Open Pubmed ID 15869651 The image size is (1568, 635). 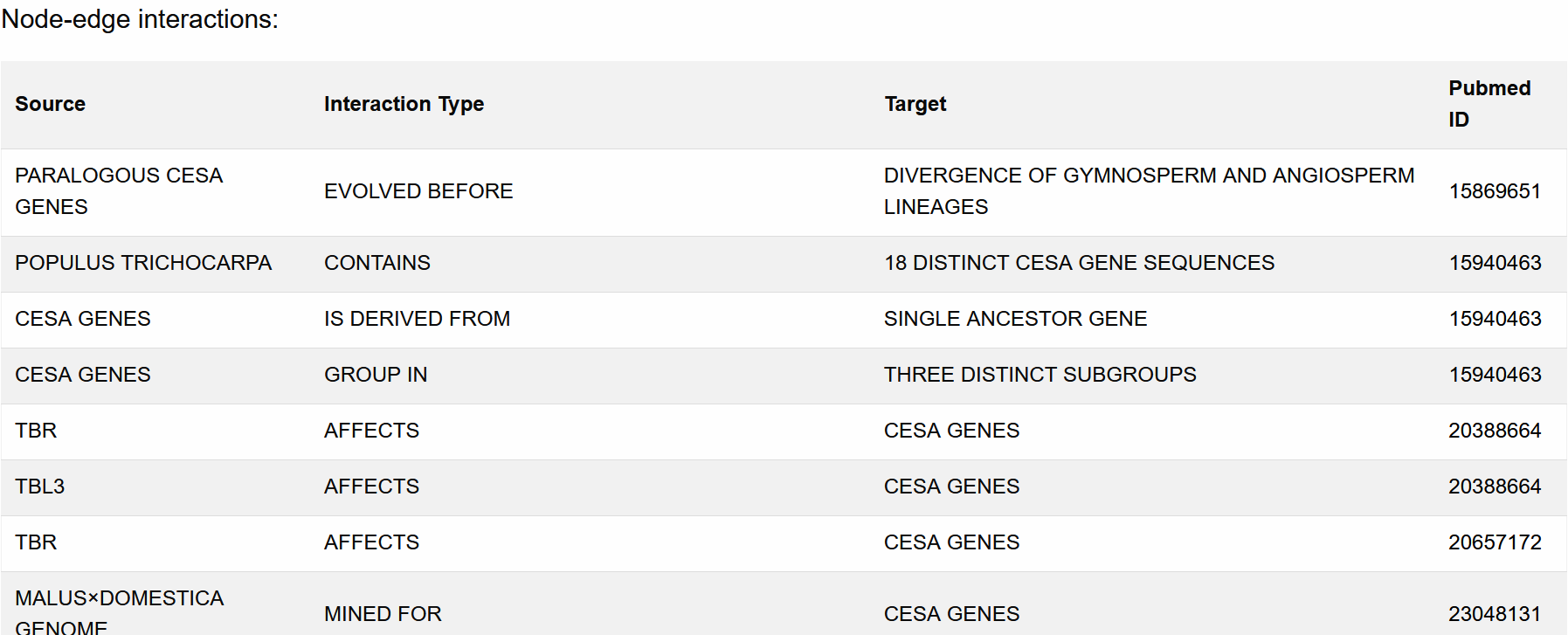pos(1495,191)
